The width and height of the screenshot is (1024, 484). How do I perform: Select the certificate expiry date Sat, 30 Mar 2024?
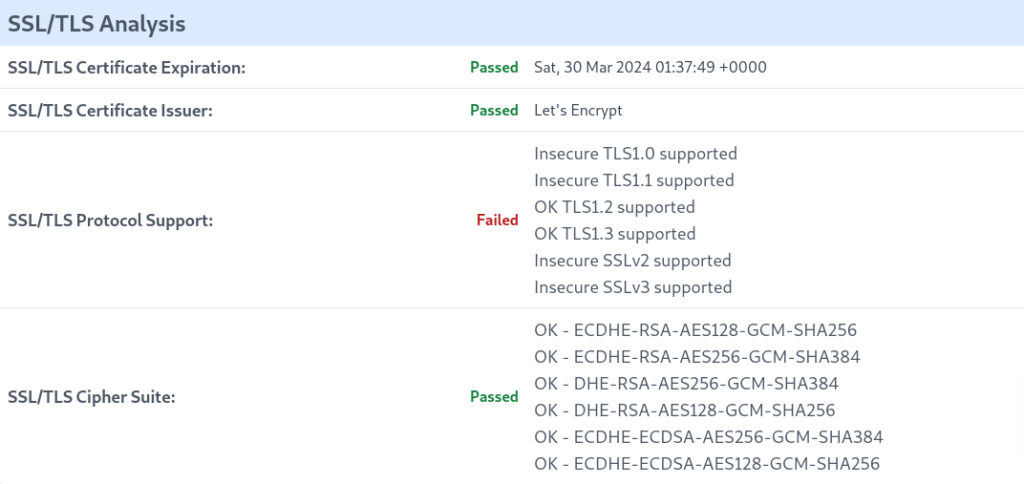(650, 67)
